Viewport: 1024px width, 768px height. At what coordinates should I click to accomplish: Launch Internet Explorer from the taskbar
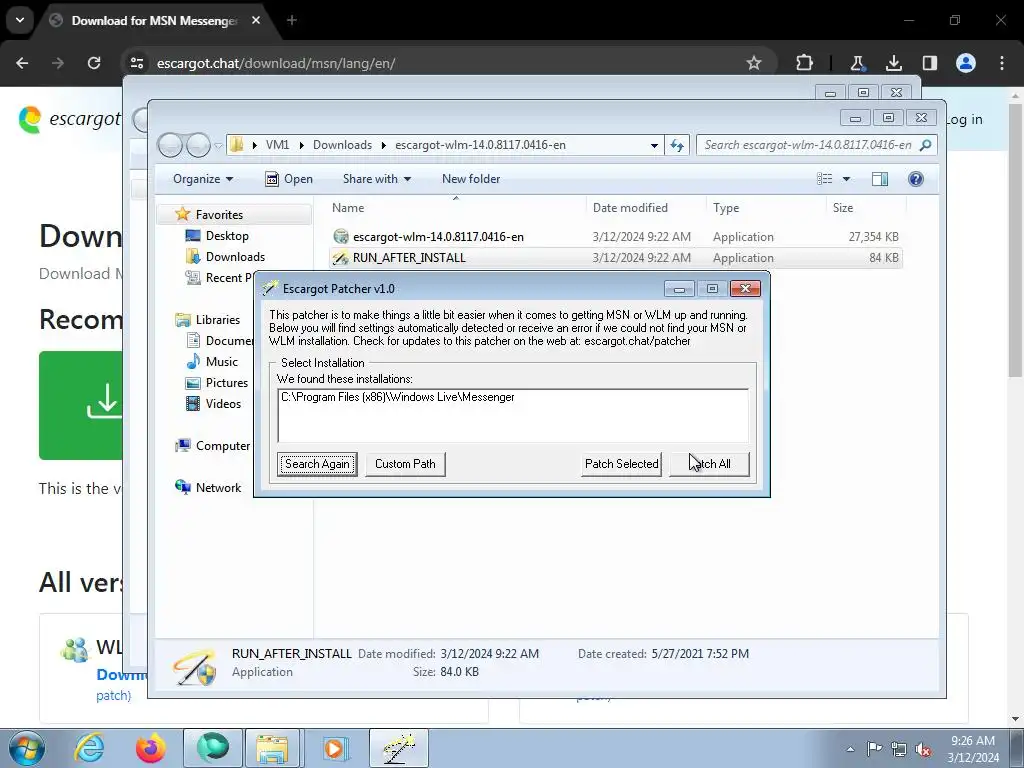89,748
